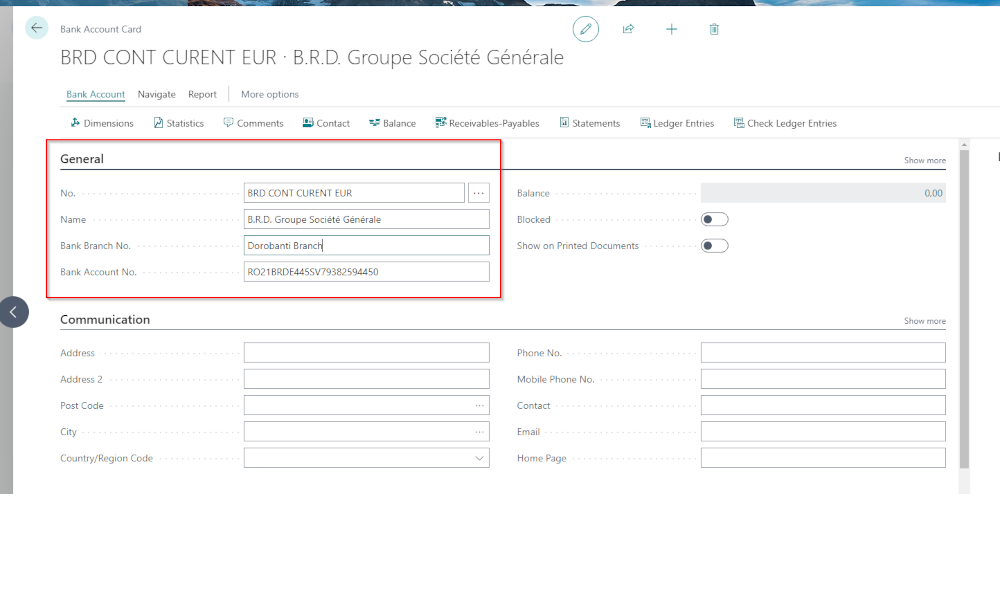Open the Country/Region Code dropdown
Screen dimensions: 1000x600
point(479,458)
